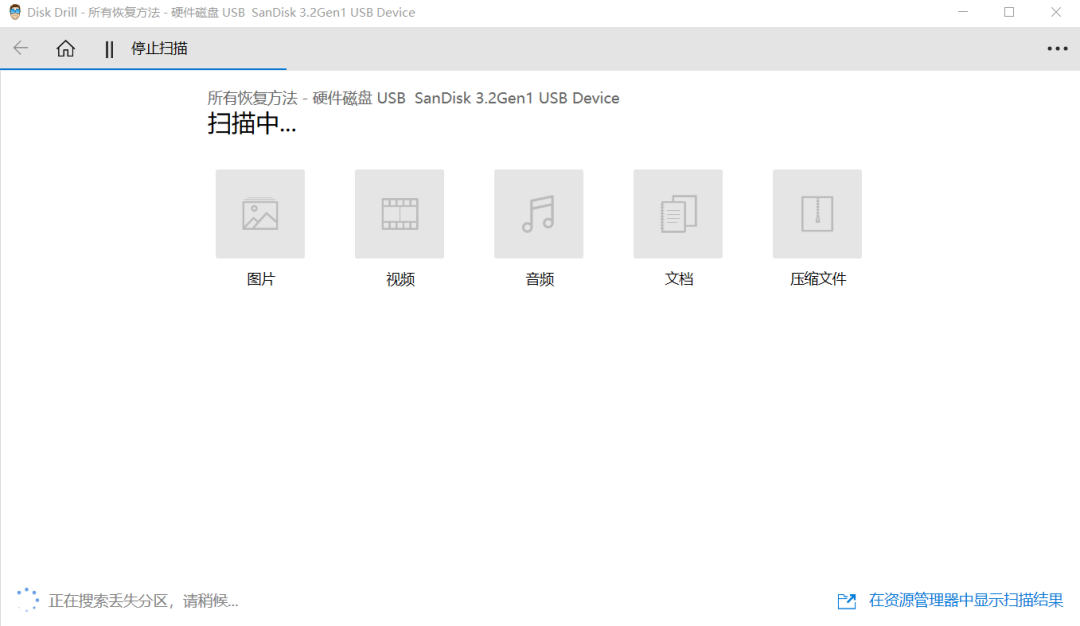This screenshot has height=626, width=1080.
Task: Select the 音频 (Audio) category icon
Action: 538,213
